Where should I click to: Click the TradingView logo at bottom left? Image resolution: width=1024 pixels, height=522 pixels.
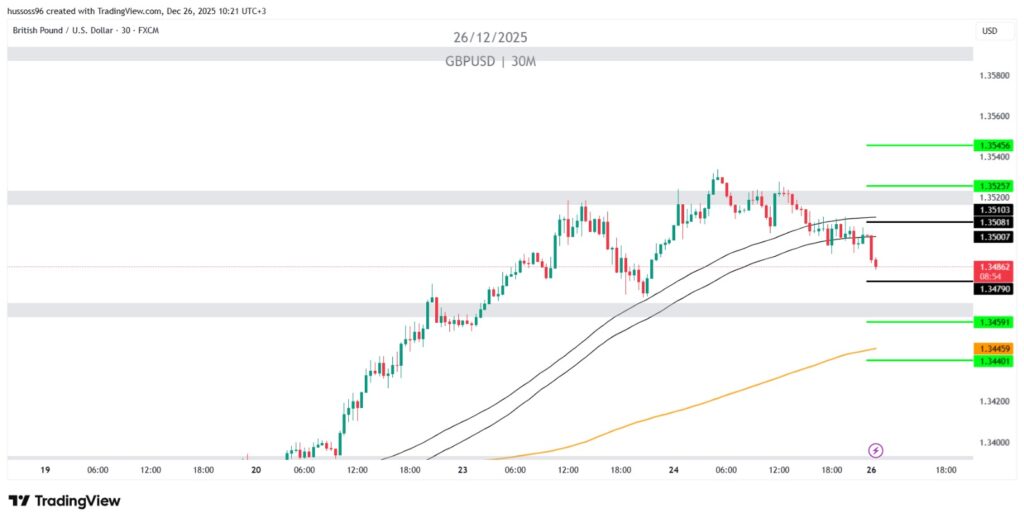pos(64,500)
